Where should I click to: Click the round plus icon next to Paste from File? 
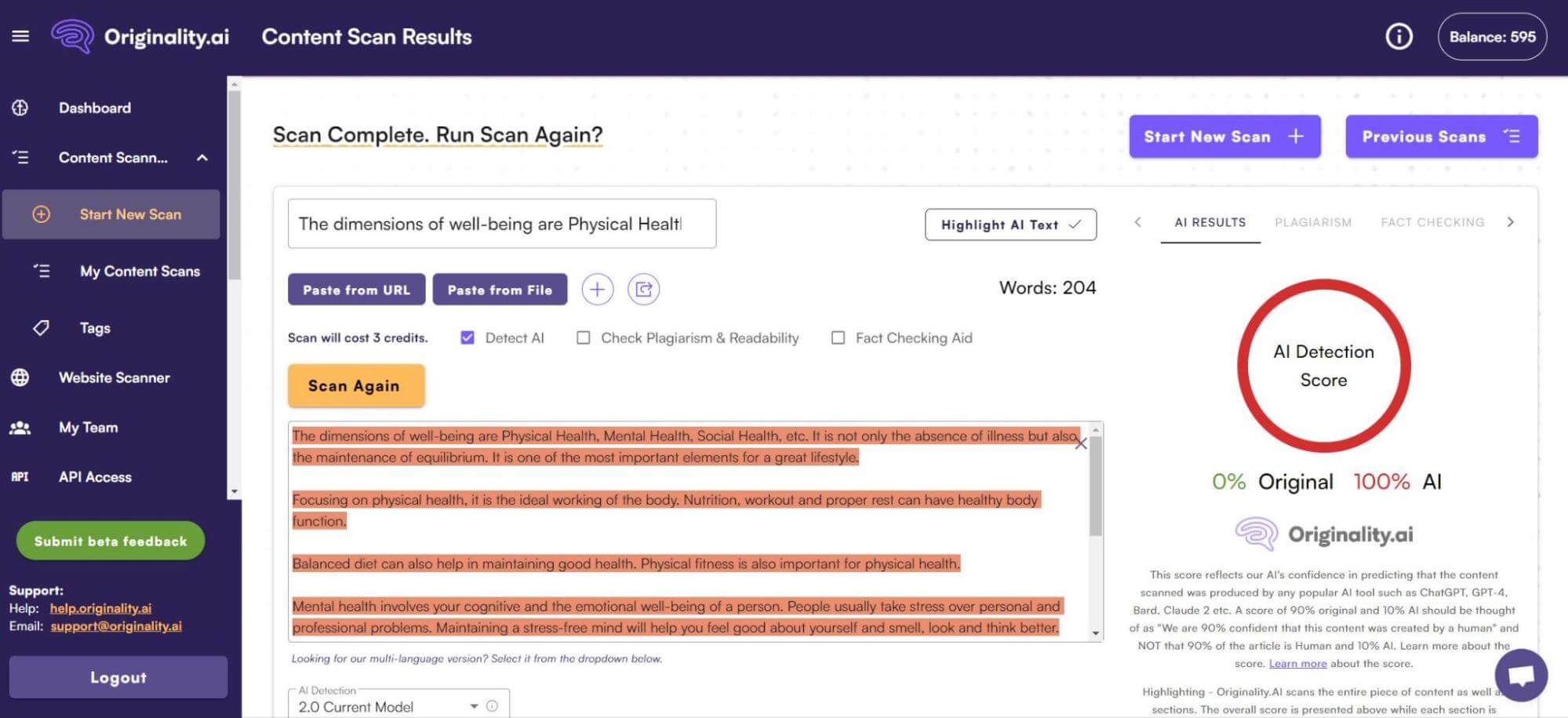click(x=597, y=290)
